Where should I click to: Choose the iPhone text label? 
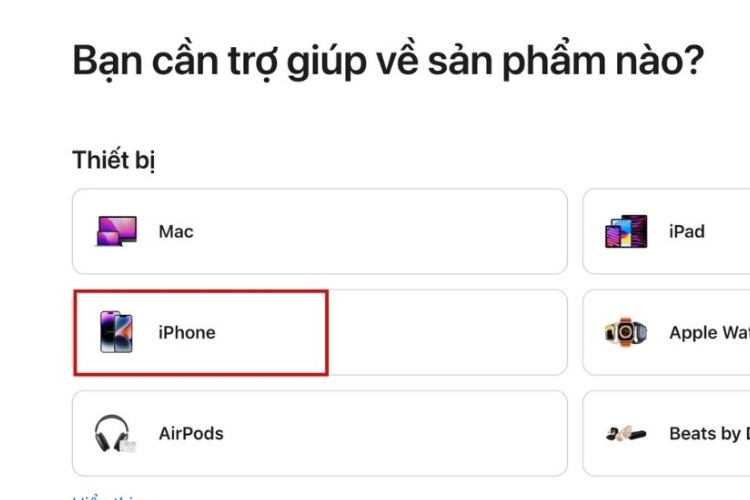[187, 333]
